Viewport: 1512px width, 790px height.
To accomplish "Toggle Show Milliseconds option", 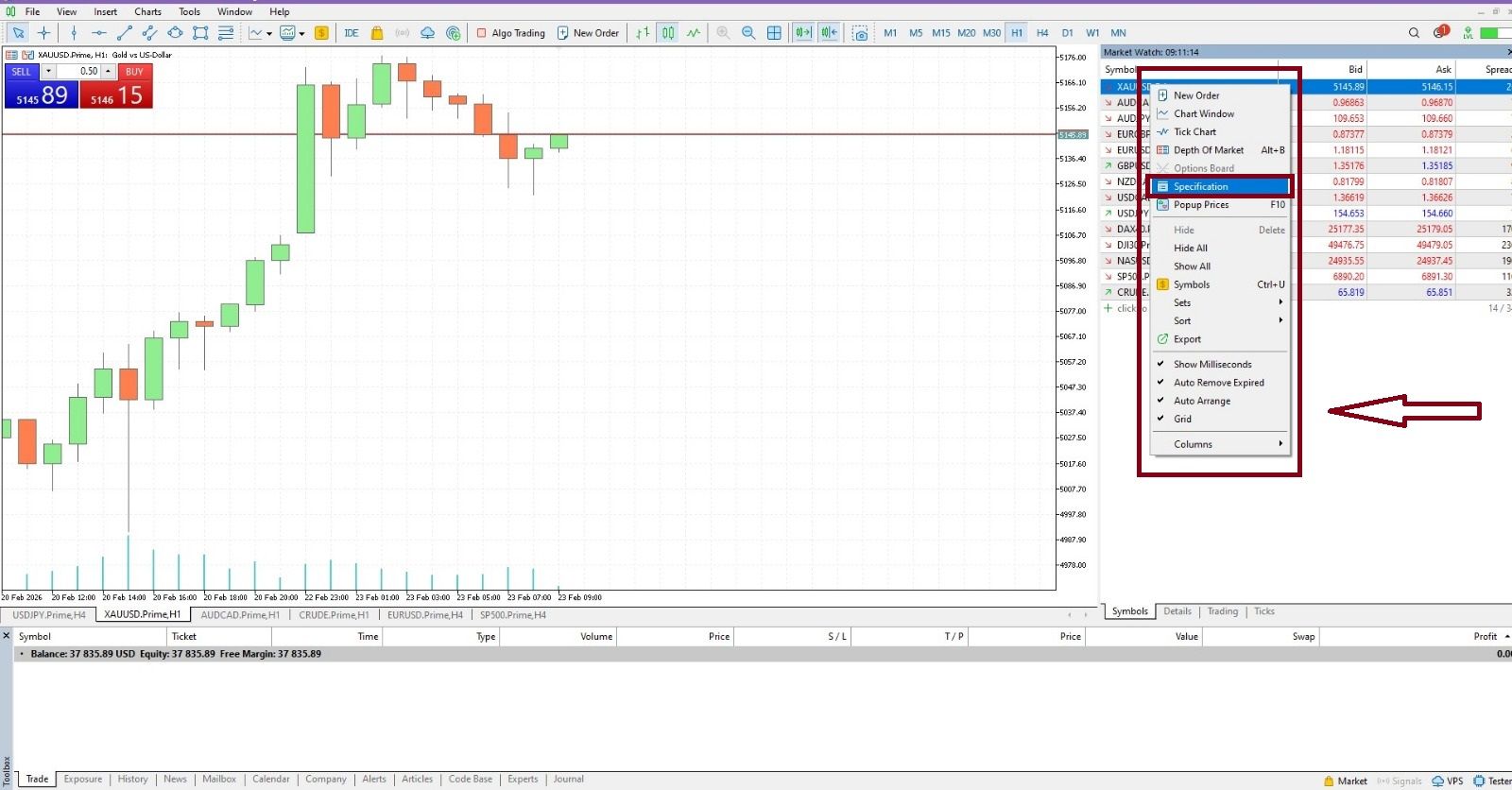I will click(1212, 365).
